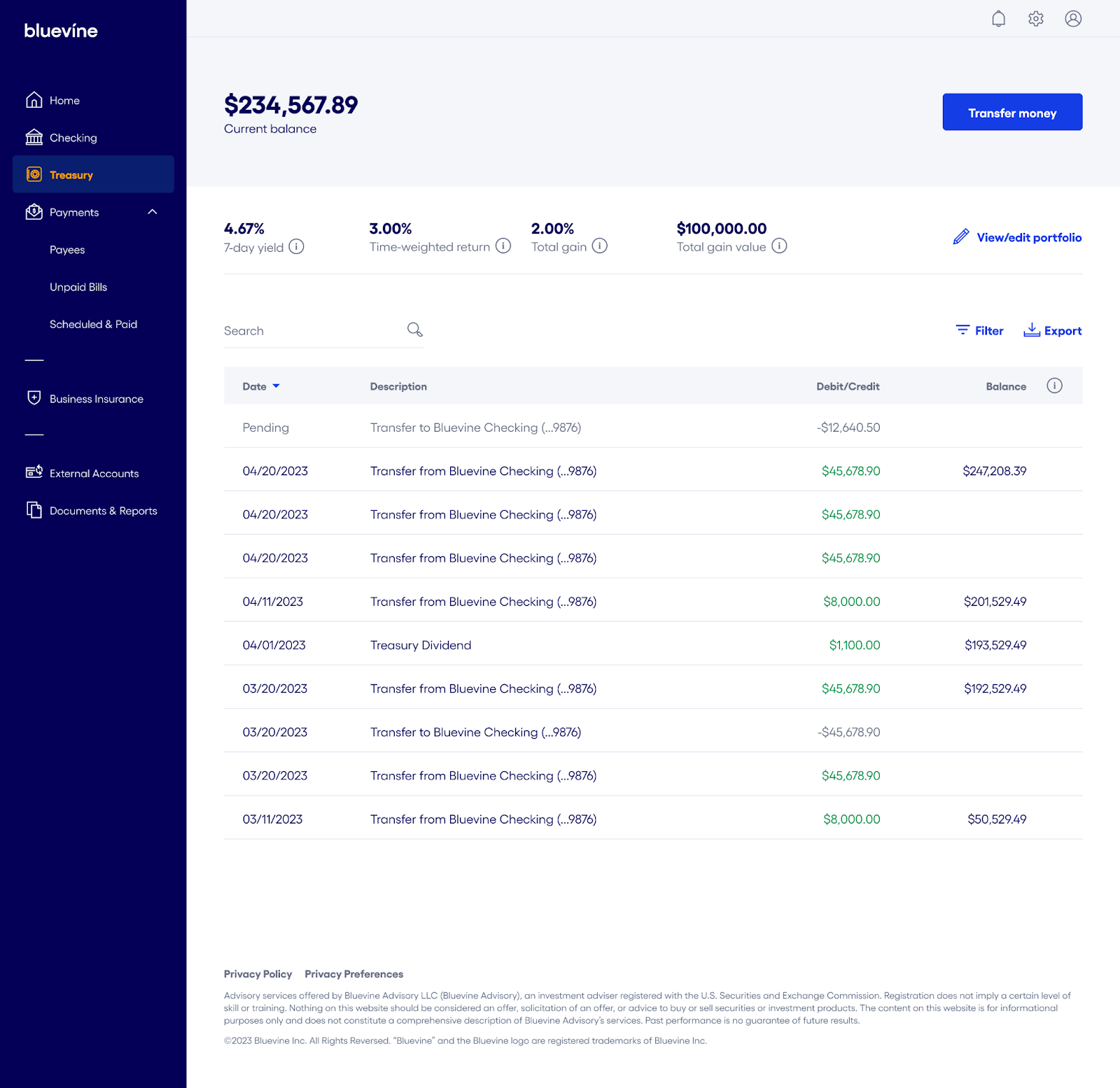Open Privacy Preferences link

[354, 974]
